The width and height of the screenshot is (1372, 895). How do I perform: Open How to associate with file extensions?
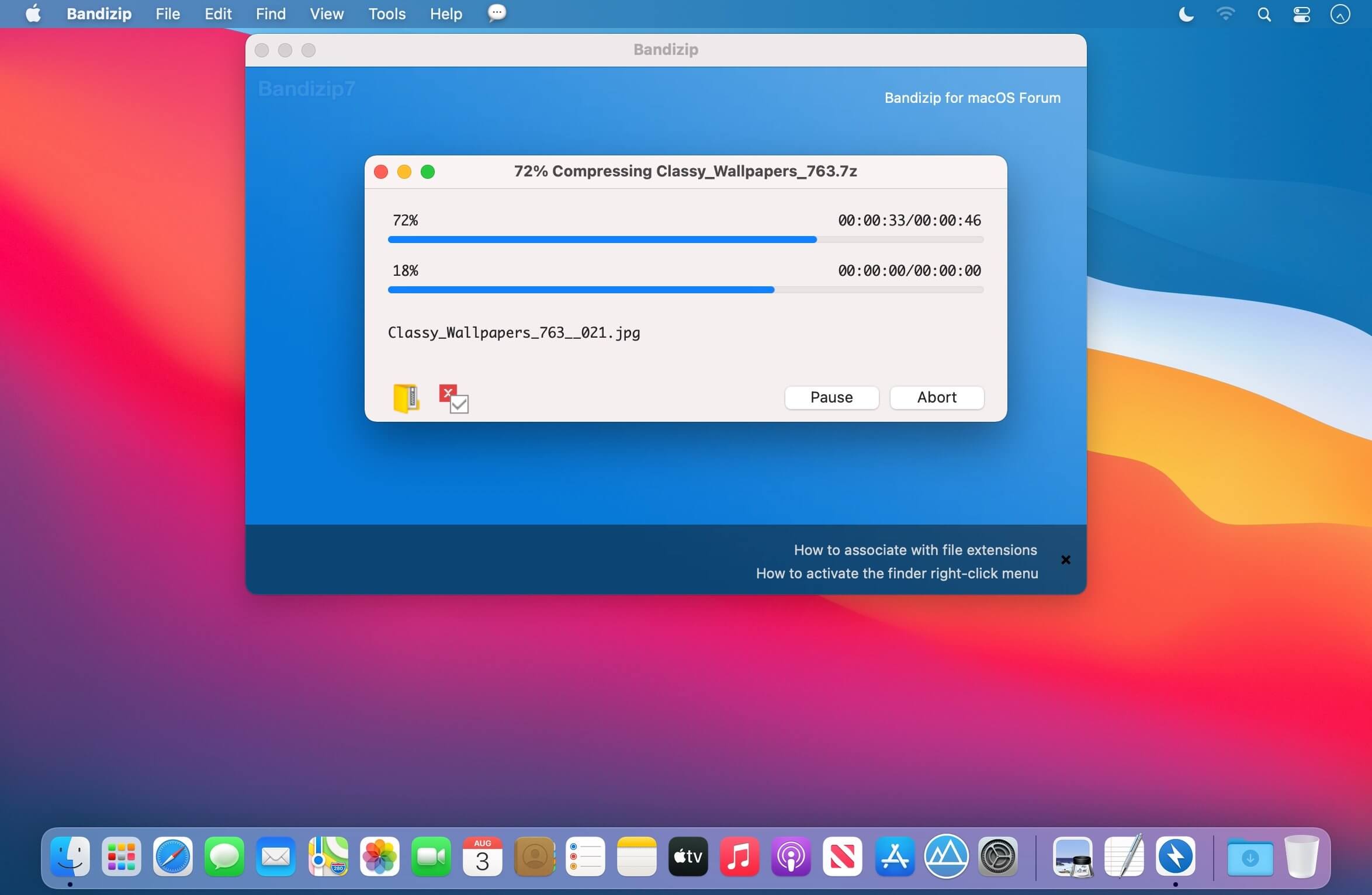coord(914,550)
